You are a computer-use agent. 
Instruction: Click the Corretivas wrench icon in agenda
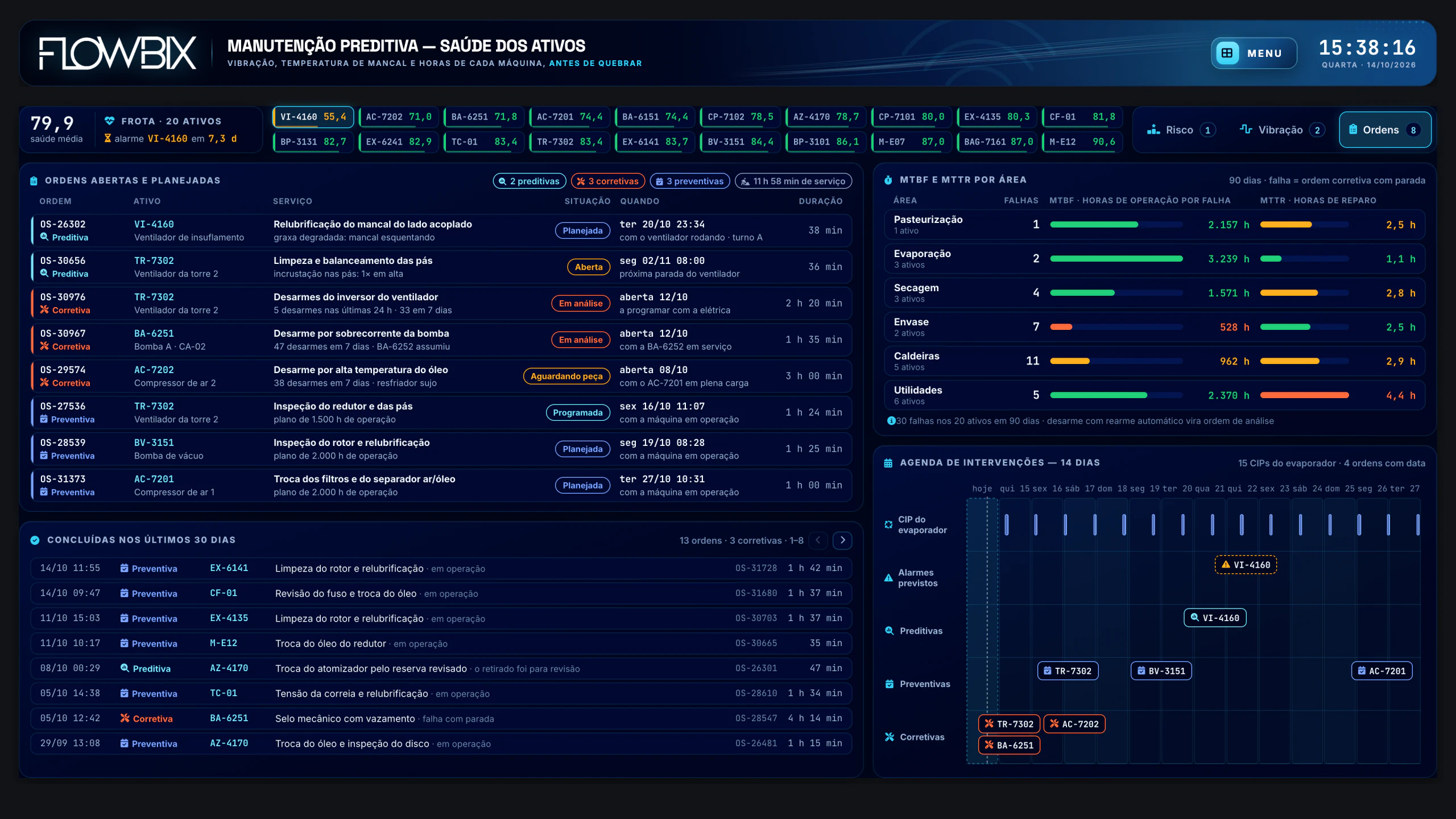890,737
